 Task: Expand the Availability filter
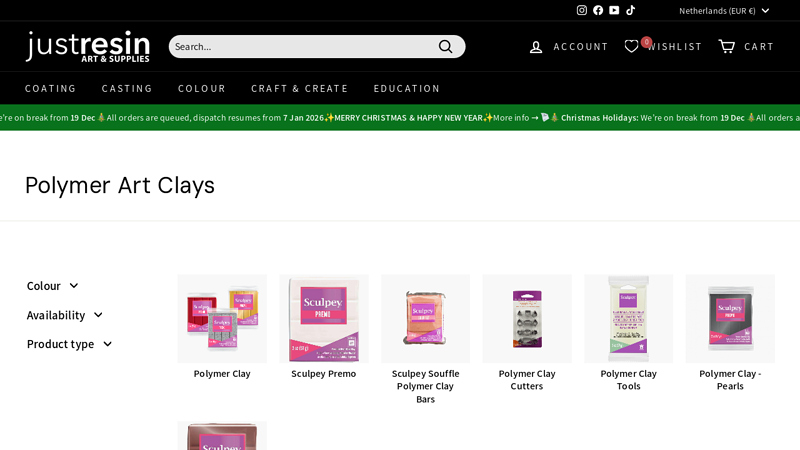coord(64,315)
